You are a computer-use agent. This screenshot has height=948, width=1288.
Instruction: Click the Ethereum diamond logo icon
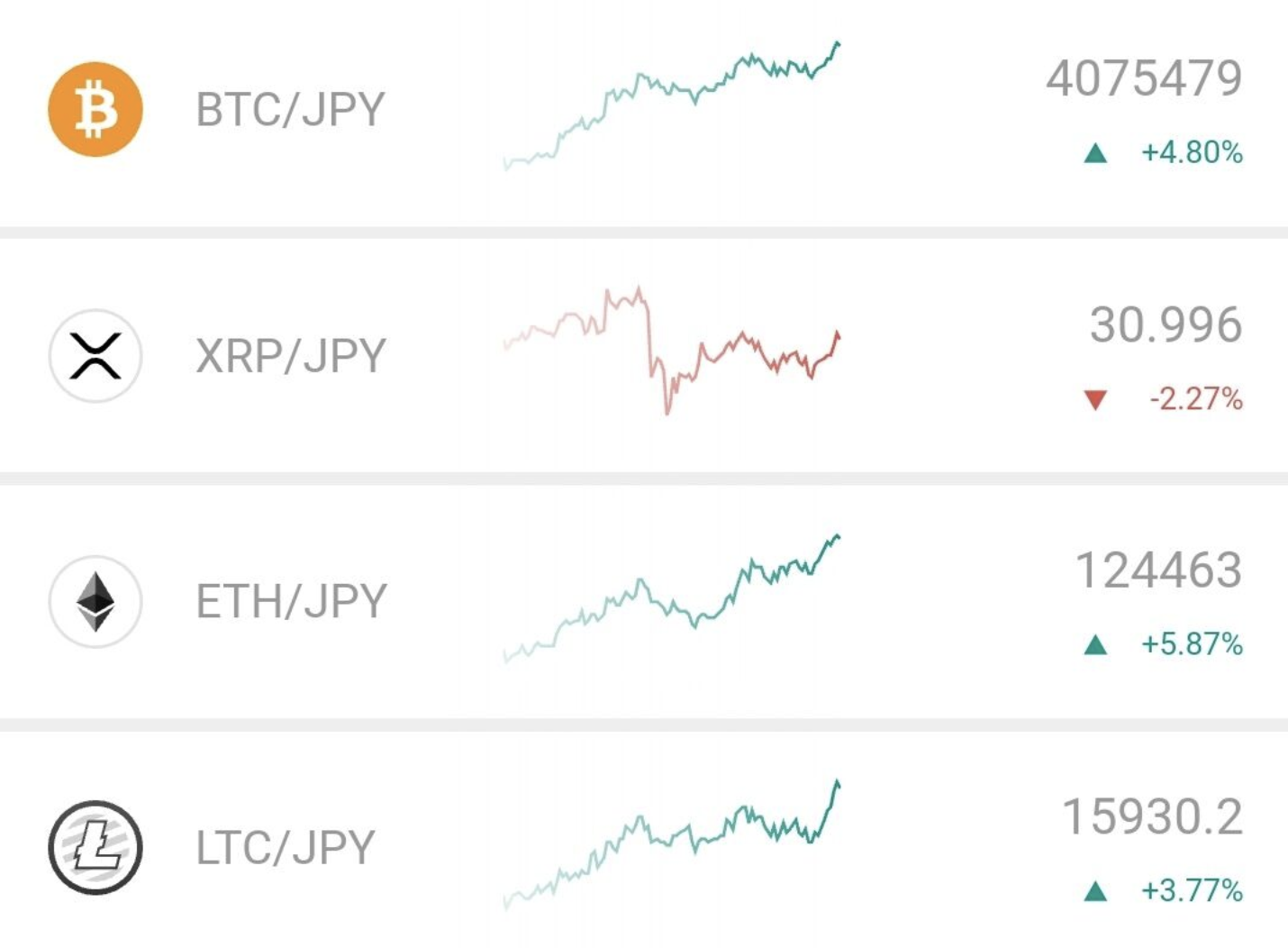coord(95,601)
